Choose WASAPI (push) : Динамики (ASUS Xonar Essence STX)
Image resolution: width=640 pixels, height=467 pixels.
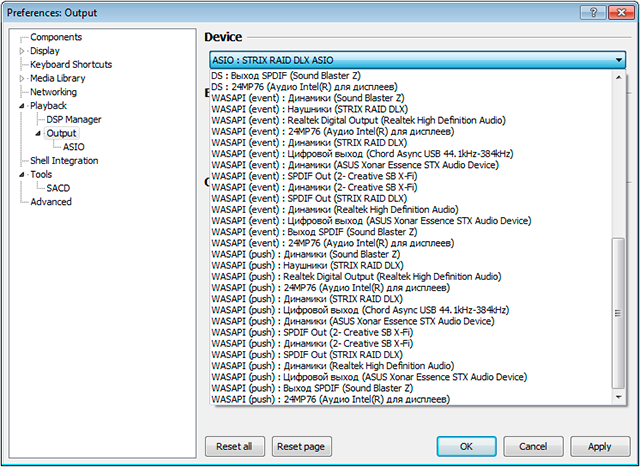click(x=411, y=321)
